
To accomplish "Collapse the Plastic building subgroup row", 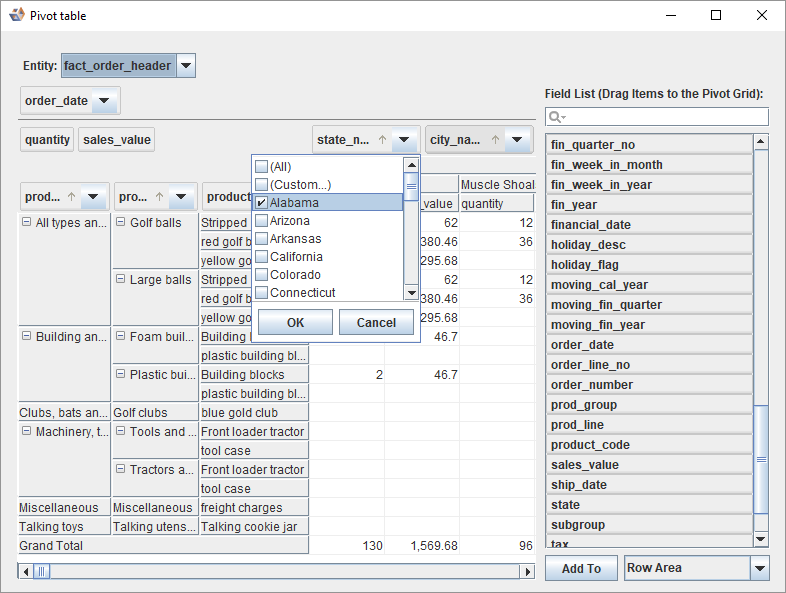I will click(120, 375).
